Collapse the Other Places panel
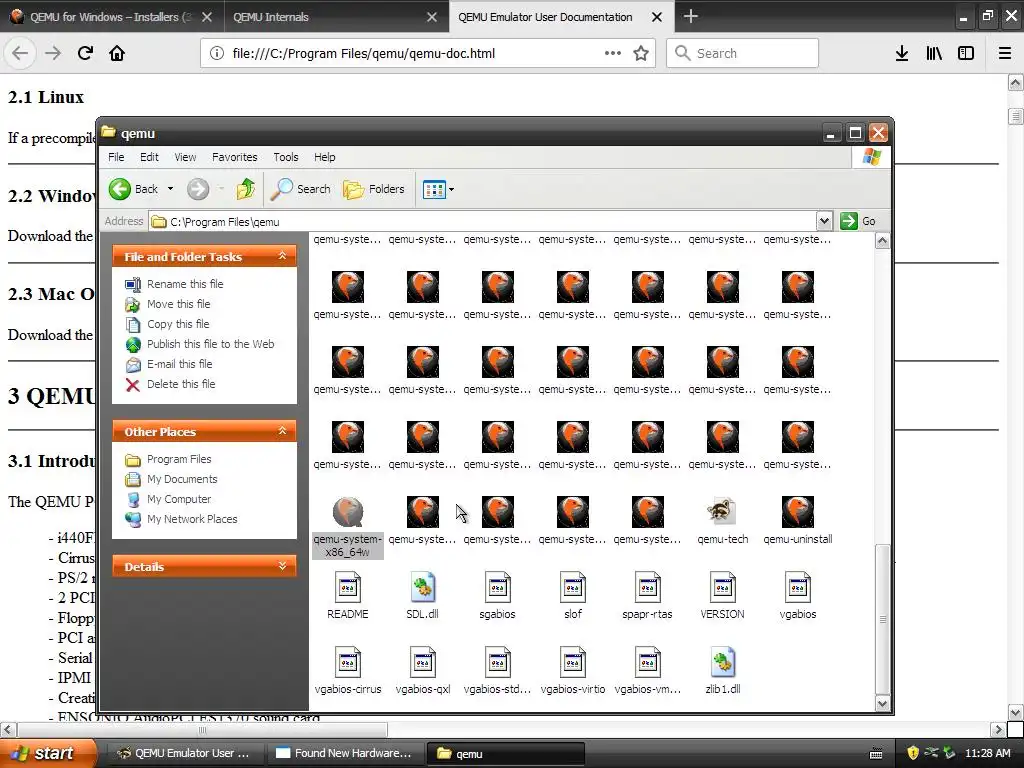 (x=282, y=431)
